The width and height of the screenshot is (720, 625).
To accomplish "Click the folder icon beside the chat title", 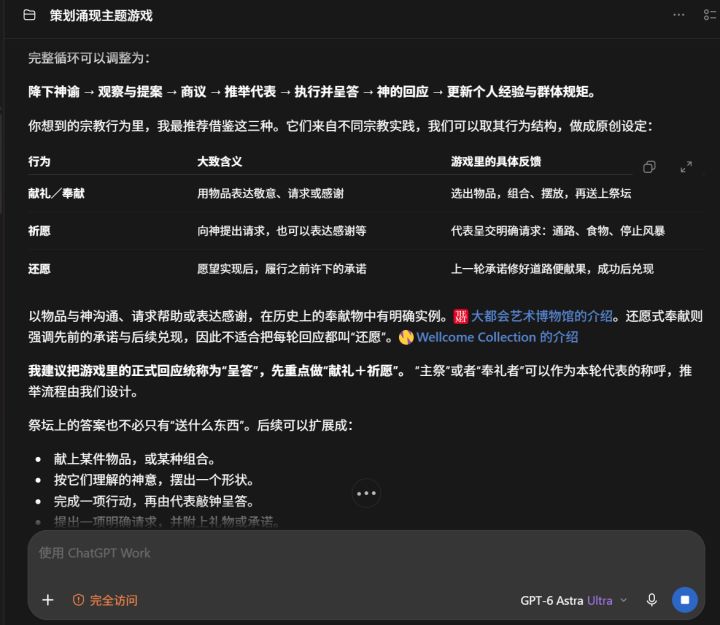I will 29,15.
